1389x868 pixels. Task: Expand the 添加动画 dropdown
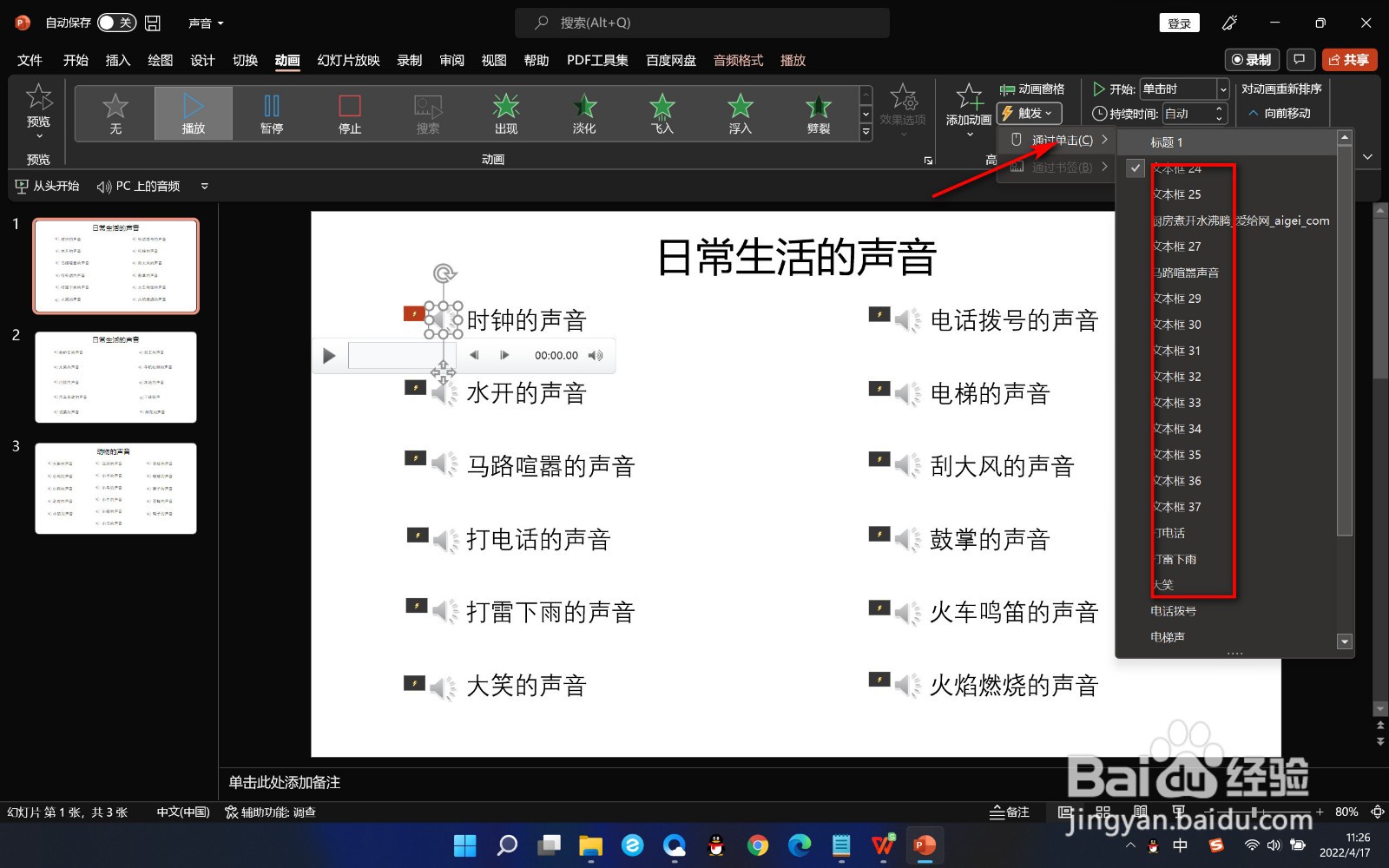coord(969,135)
